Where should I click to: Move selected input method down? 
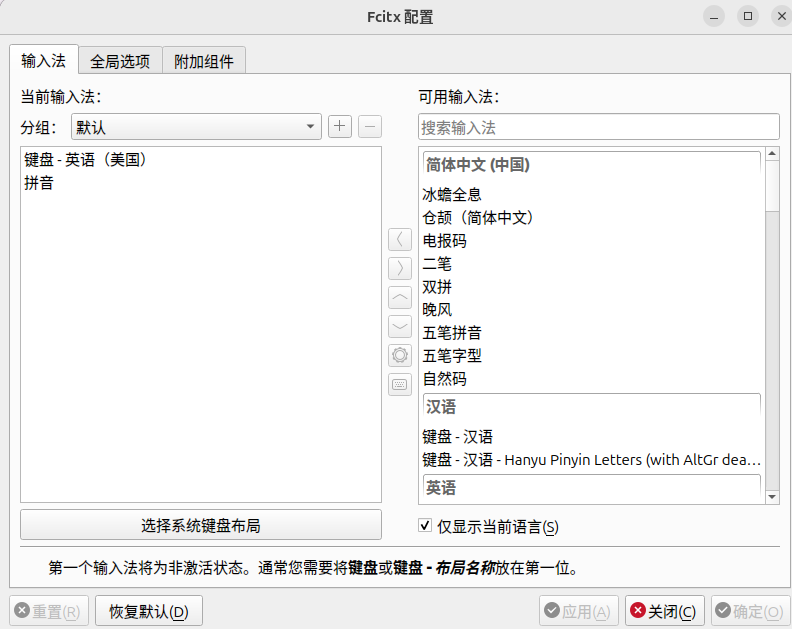(x=400, y=326)
